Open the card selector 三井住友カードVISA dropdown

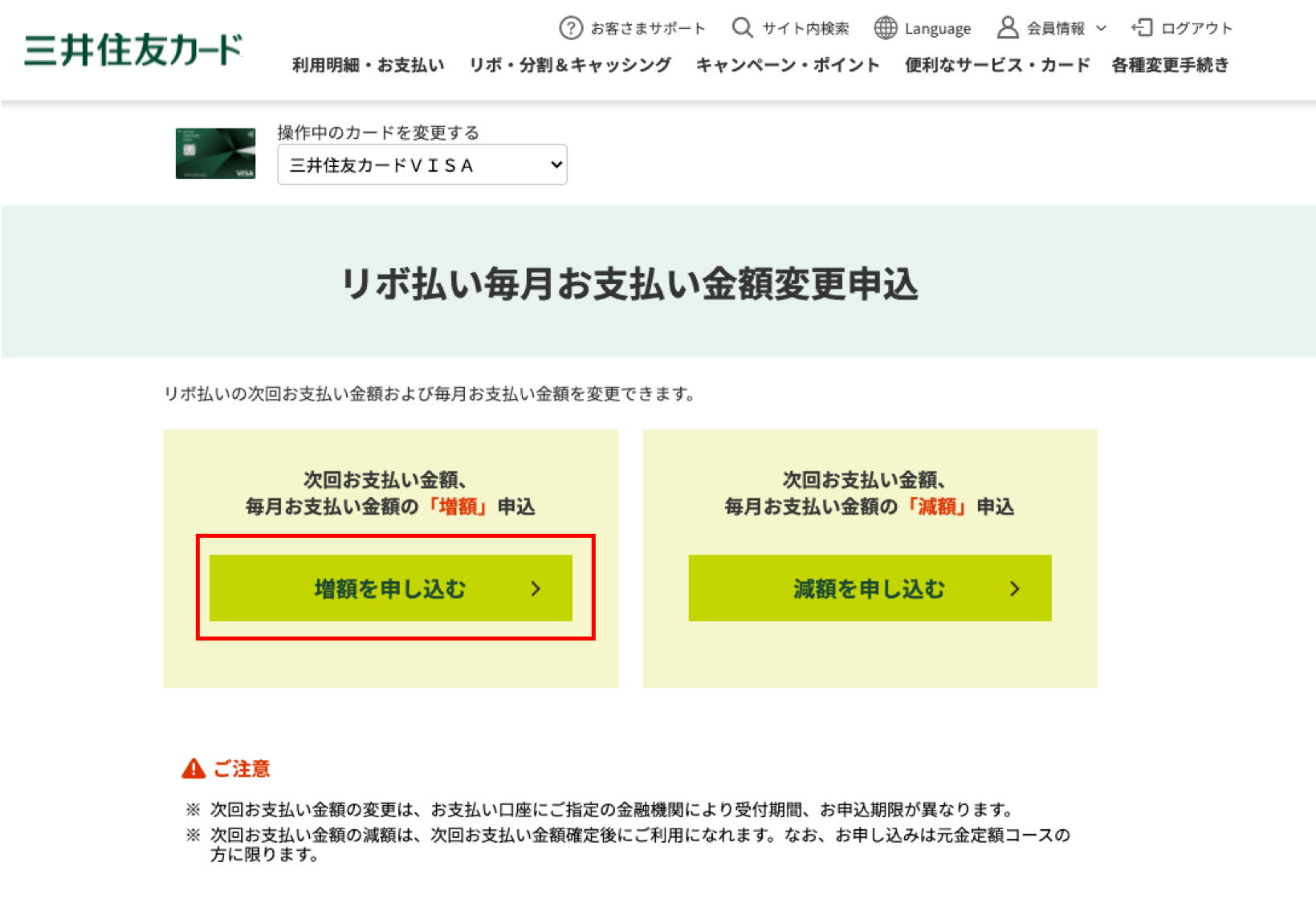coord(422,165)
